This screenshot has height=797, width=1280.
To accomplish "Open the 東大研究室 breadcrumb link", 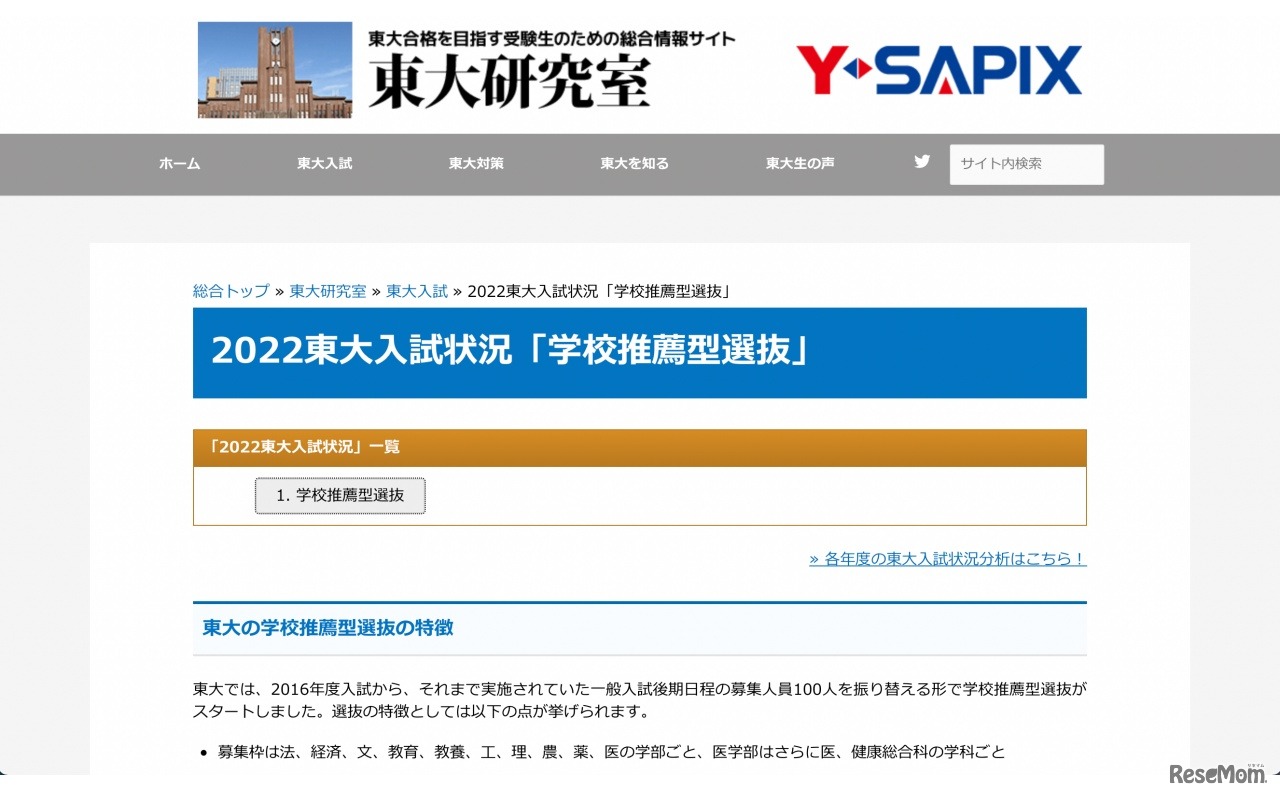I will pyautogui.click(x=327, y=291).
